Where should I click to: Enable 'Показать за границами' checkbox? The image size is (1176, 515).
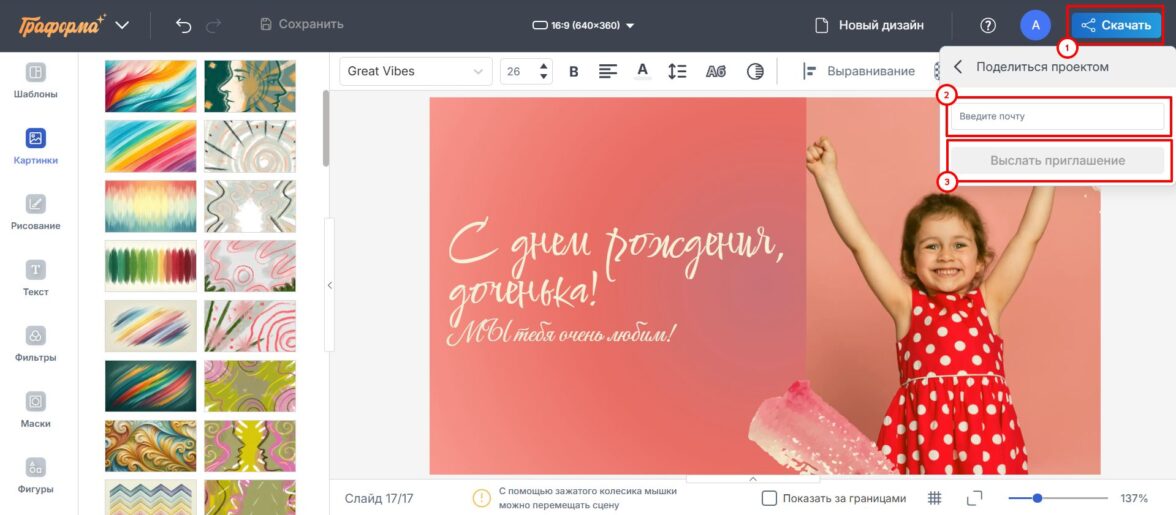(x=769, y=498)
